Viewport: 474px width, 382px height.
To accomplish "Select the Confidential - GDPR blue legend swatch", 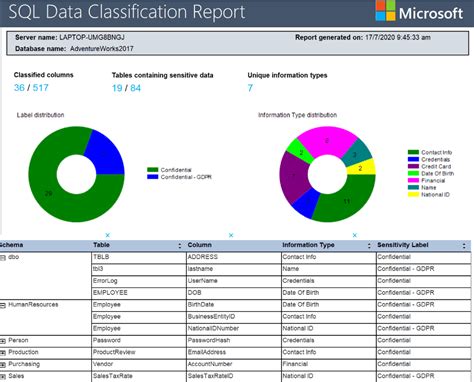I will click(x=153, y=177).
